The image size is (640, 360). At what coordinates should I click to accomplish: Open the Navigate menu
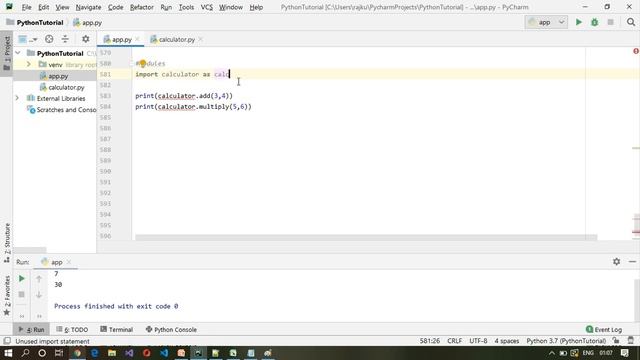coord(88,7)
